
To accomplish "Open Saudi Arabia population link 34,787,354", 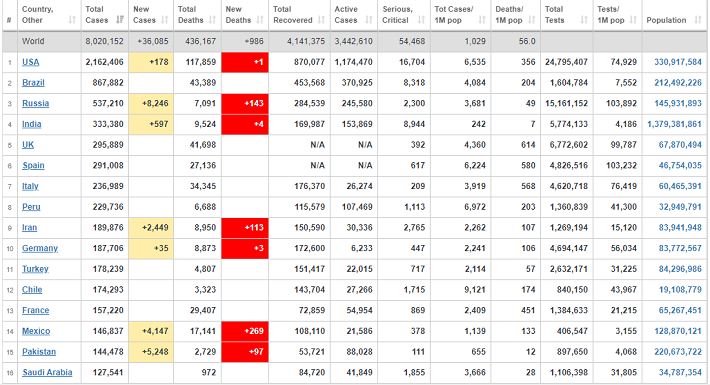I will [x=680, y=372].
